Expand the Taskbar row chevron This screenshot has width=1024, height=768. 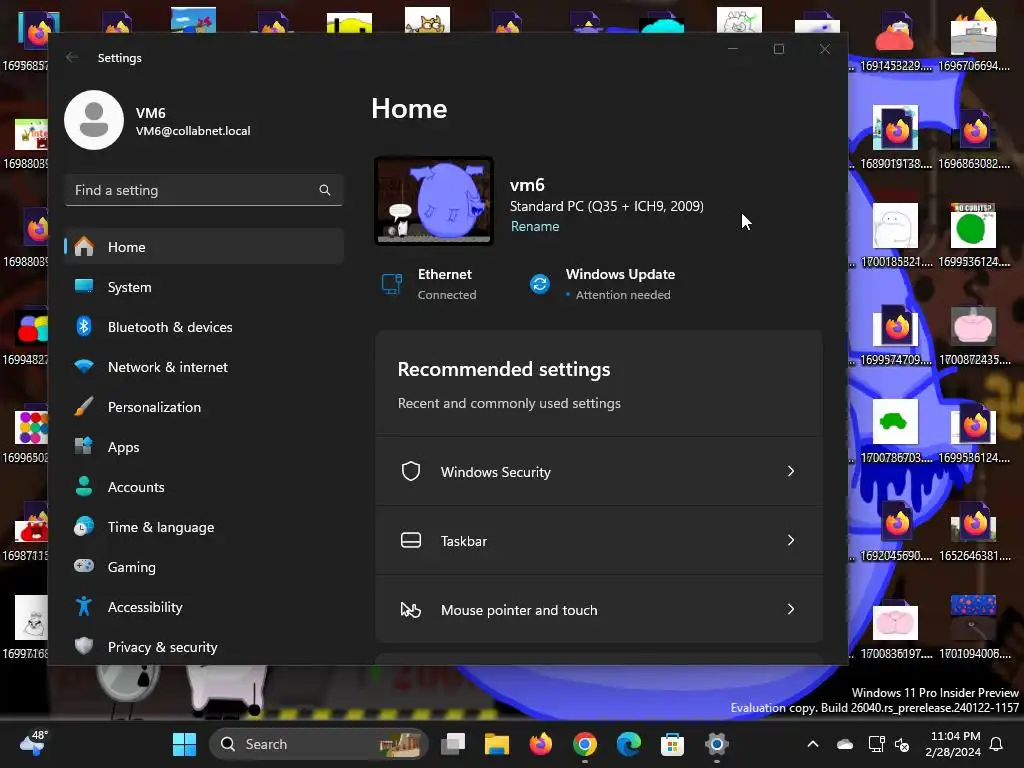(791, 541)
